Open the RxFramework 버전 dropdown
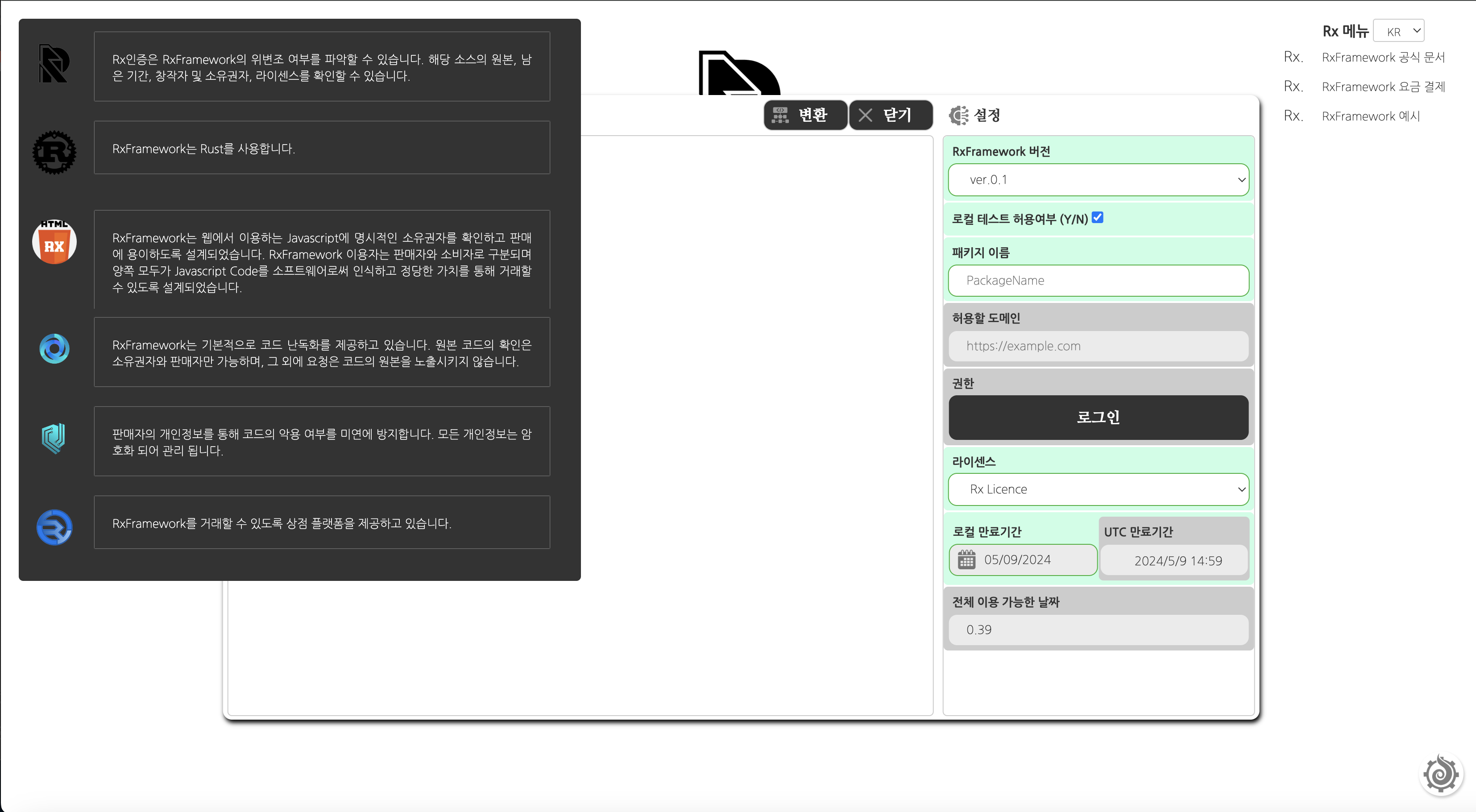1476x812 pixels. [x=1099, y=180]
